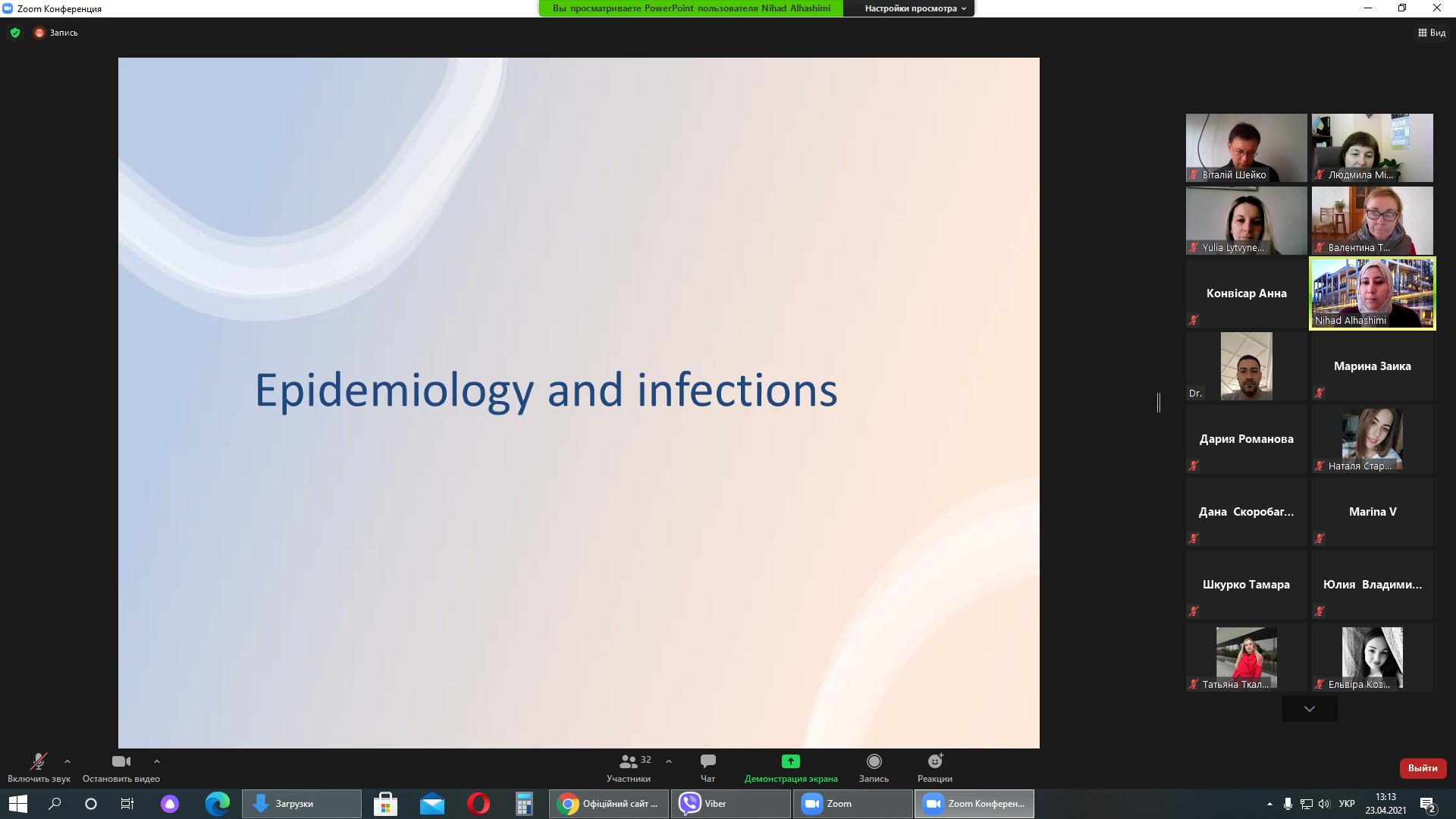Image resolution: width=1456 pixels, height=819 pixels.
Task: Click the Epidemiology and infections slide title
Action: (546, 391)
